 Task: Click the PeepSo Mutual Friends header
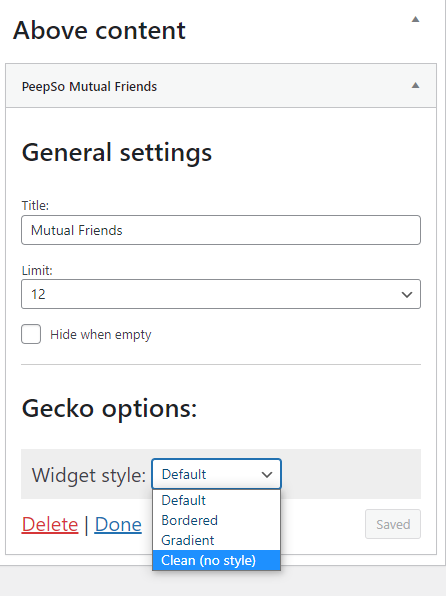tap(221, 86)
